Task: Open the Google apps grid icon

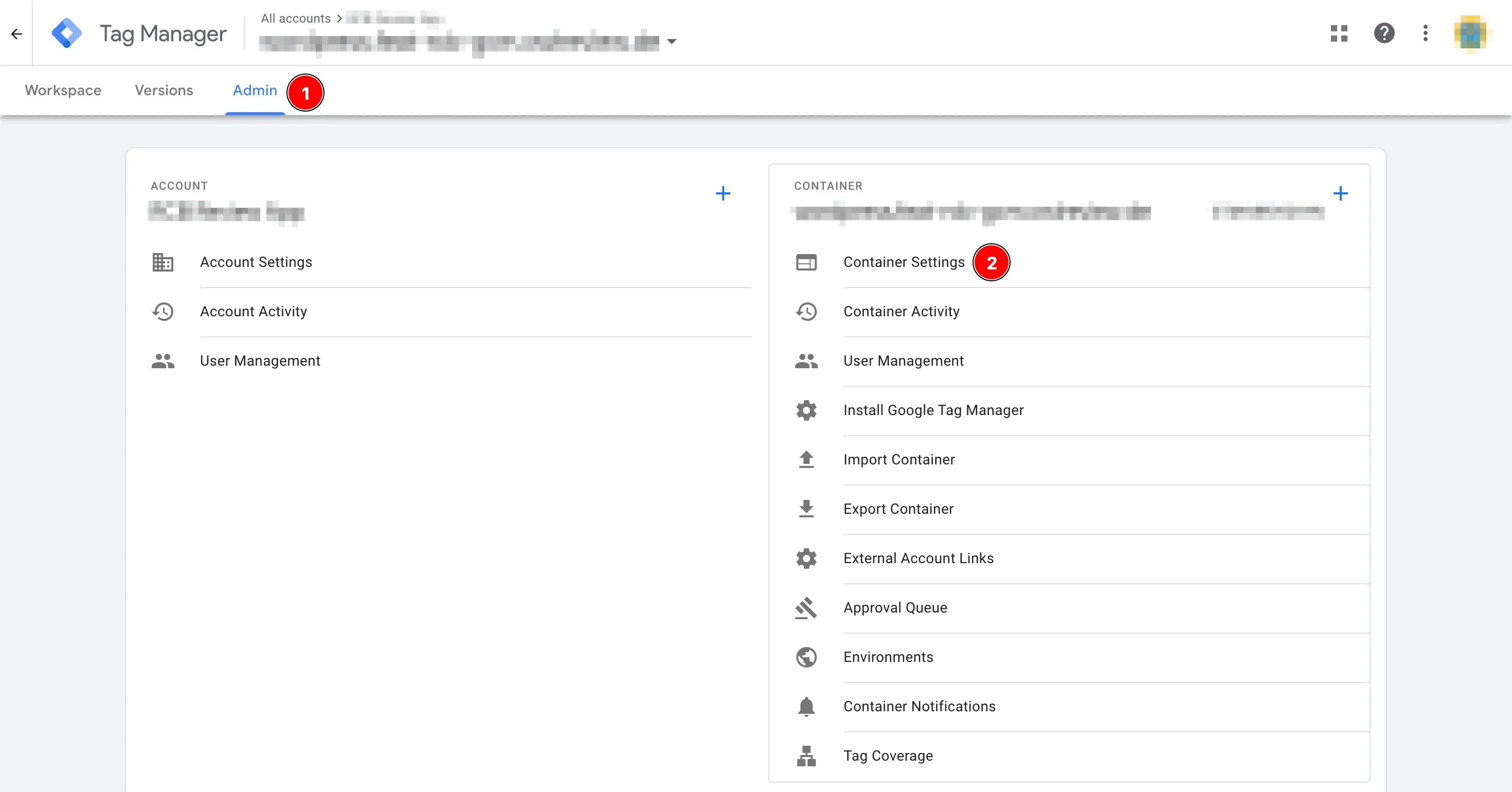Action: click(x=1339, y=33)
